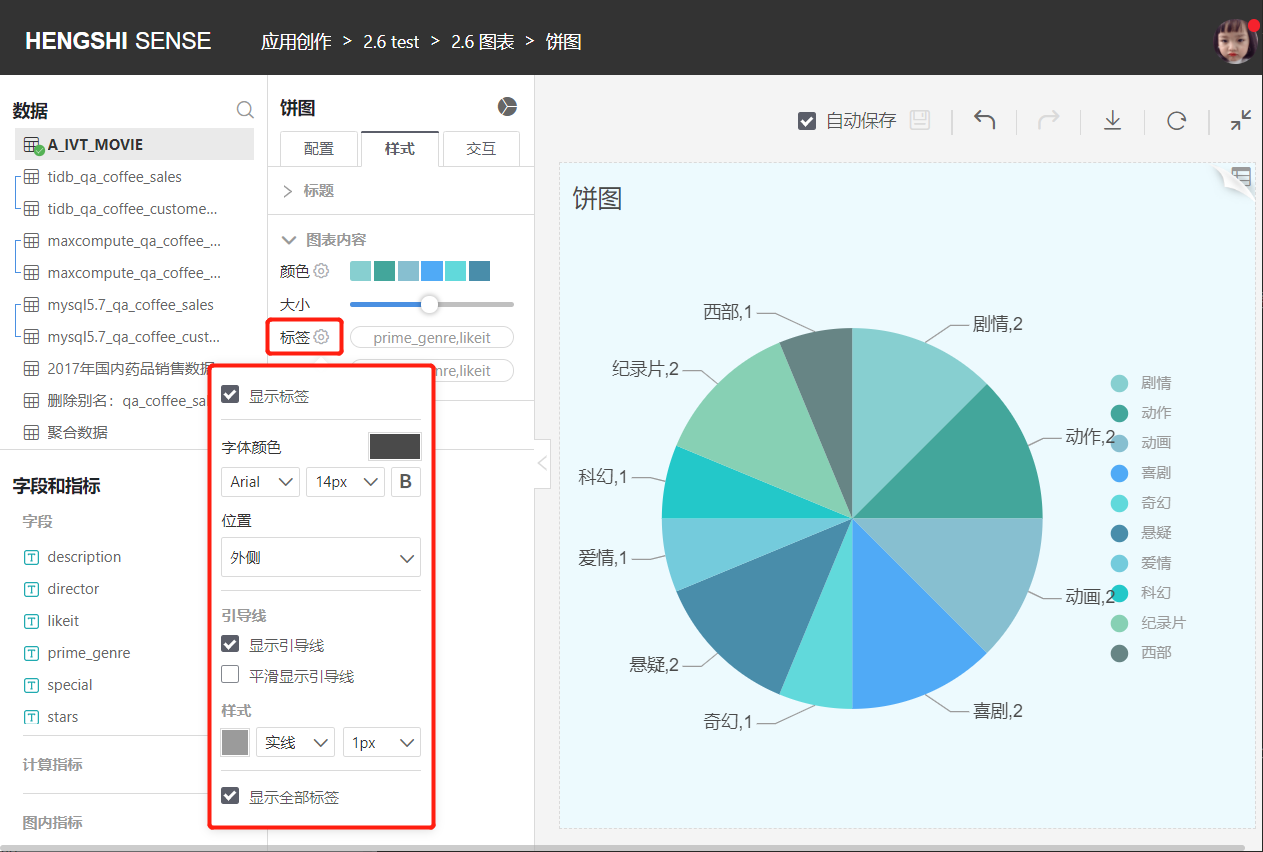Click mysql5.7_qa_coffee_sales table icon
The width and height of the screenshot is (1263, 852).
point(31,305)
